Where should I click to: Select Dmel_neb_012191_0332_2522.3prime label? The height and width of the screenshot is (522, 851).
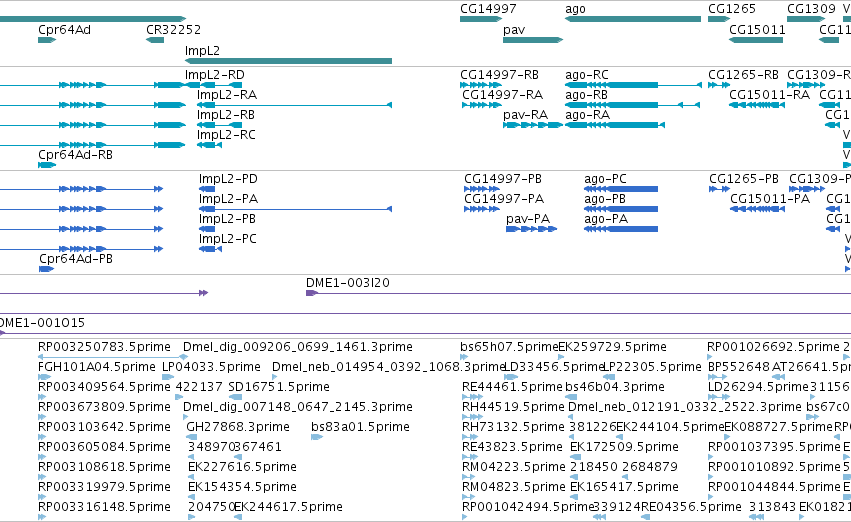click(684, 408)
